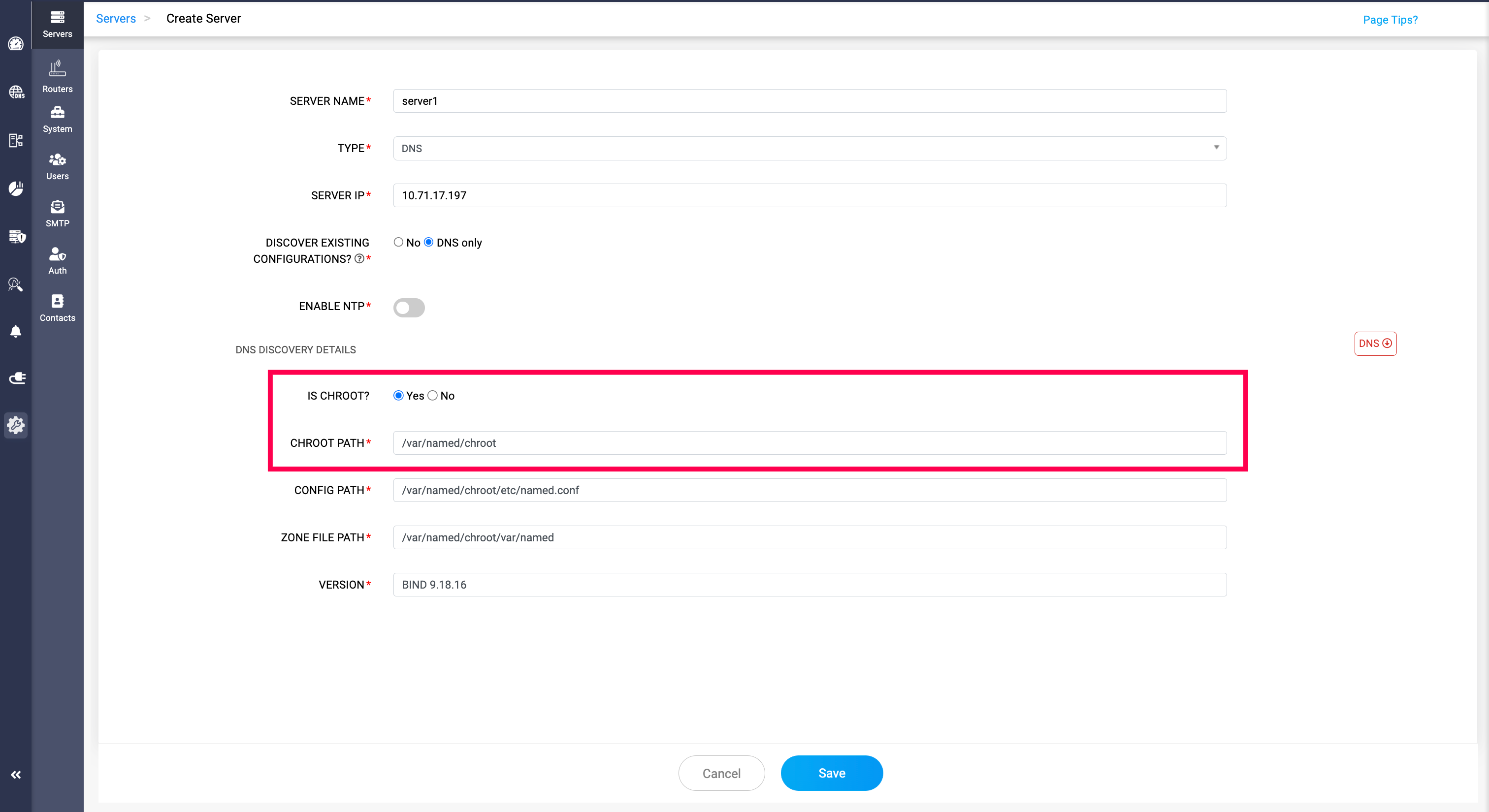Click into the Chroot Path field

click(809, 443)
